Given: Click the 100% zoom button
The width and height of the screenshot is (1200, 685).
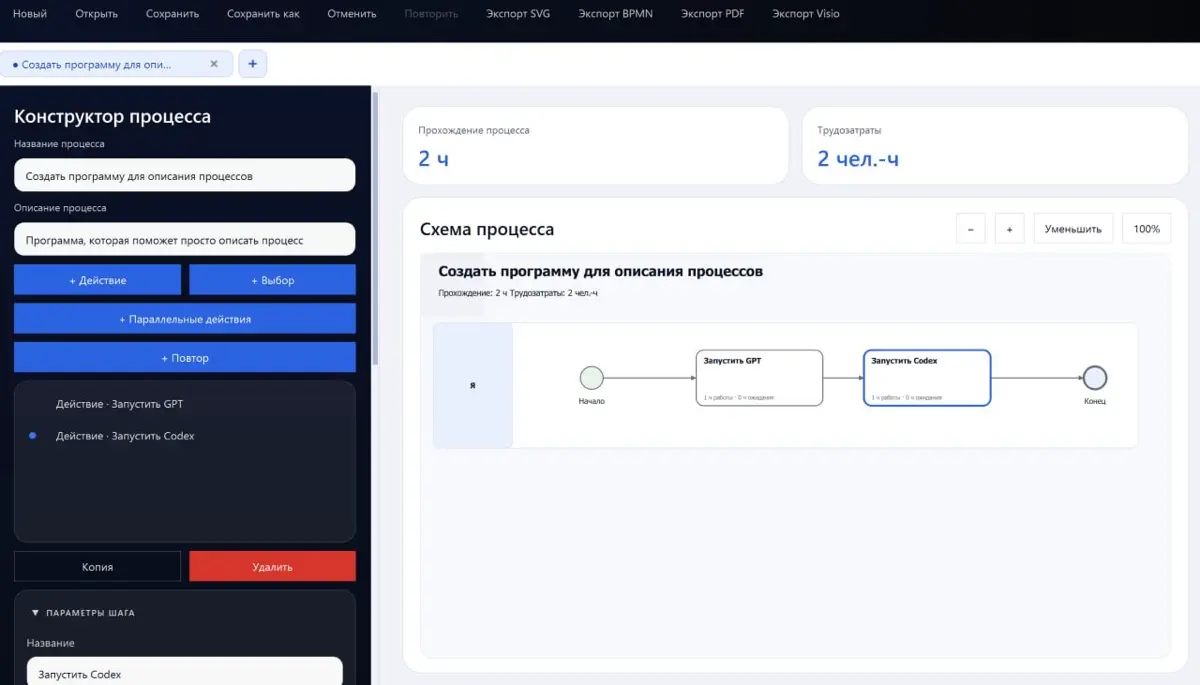Looking at the screenshot, I should pos(1146,229).
